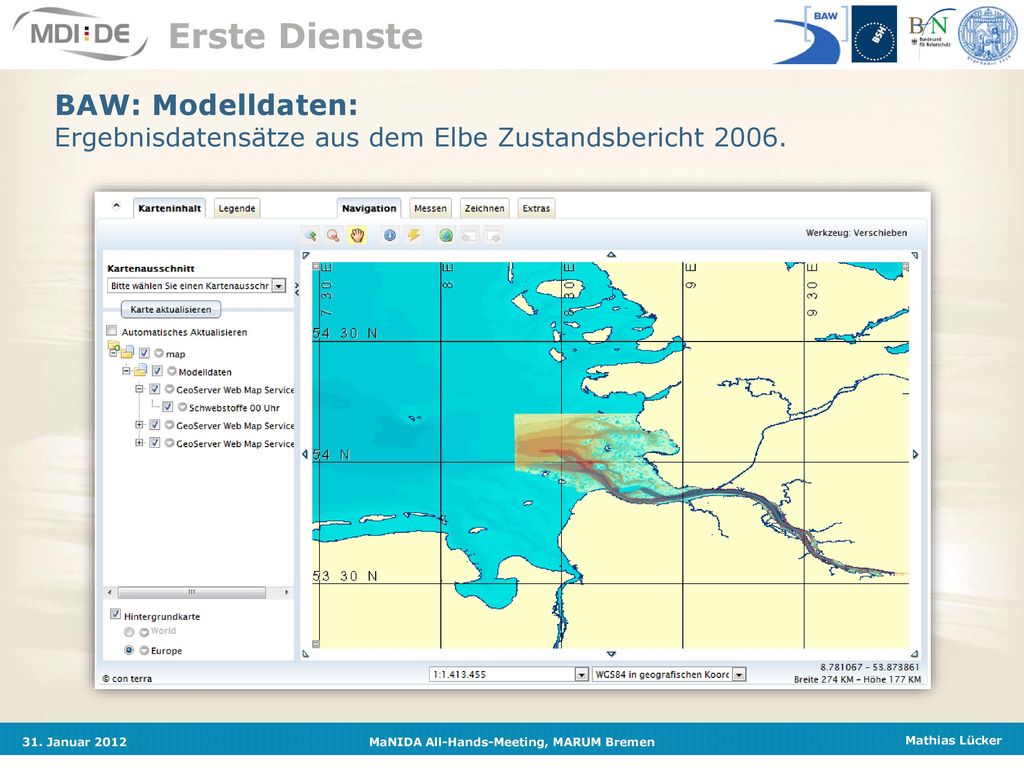Click the layer tree scrollbar right arrow
This screenshot has height=768, width=1024.
point(286,592)
